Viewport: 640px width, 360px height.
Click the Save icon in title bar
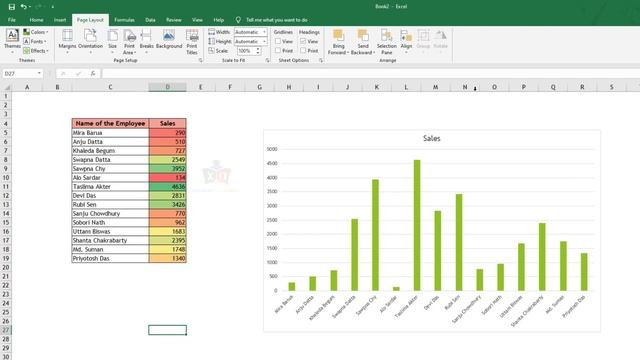pos(11,7)
